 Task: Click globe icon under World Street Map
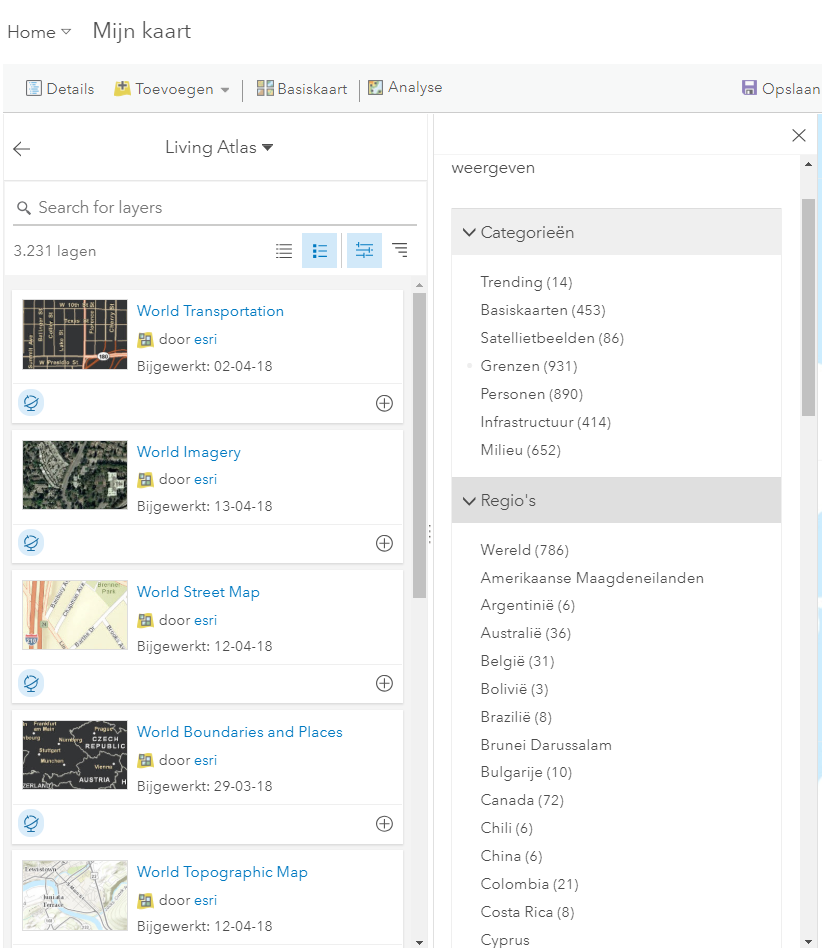pos(31,683)
